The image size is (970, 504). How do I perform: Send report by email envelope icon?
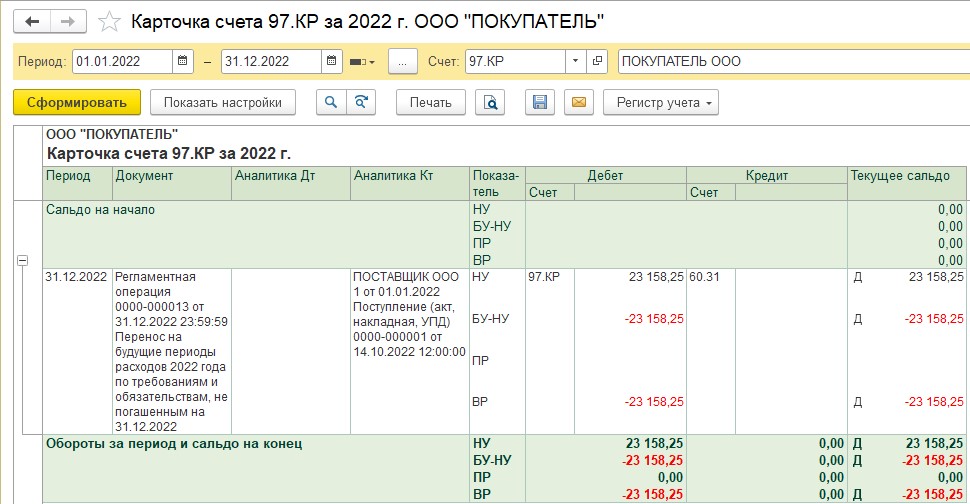tap(579, 103)
